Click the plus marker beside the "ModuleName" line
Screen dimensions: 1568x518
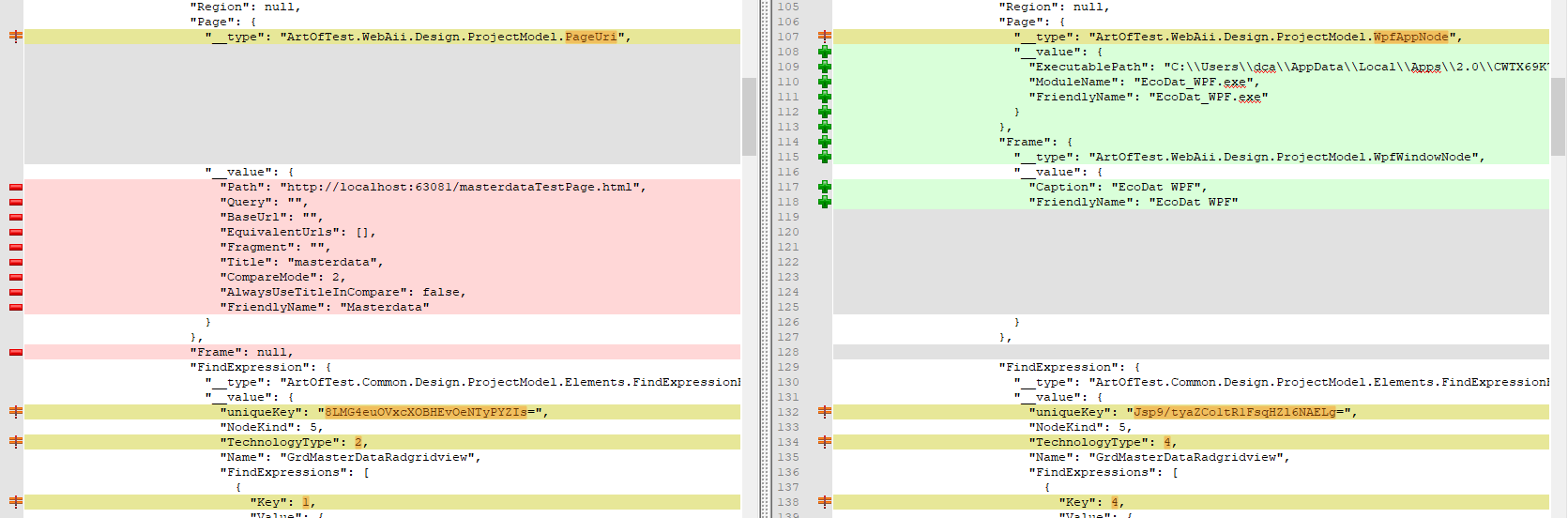(x=824, y=82)
